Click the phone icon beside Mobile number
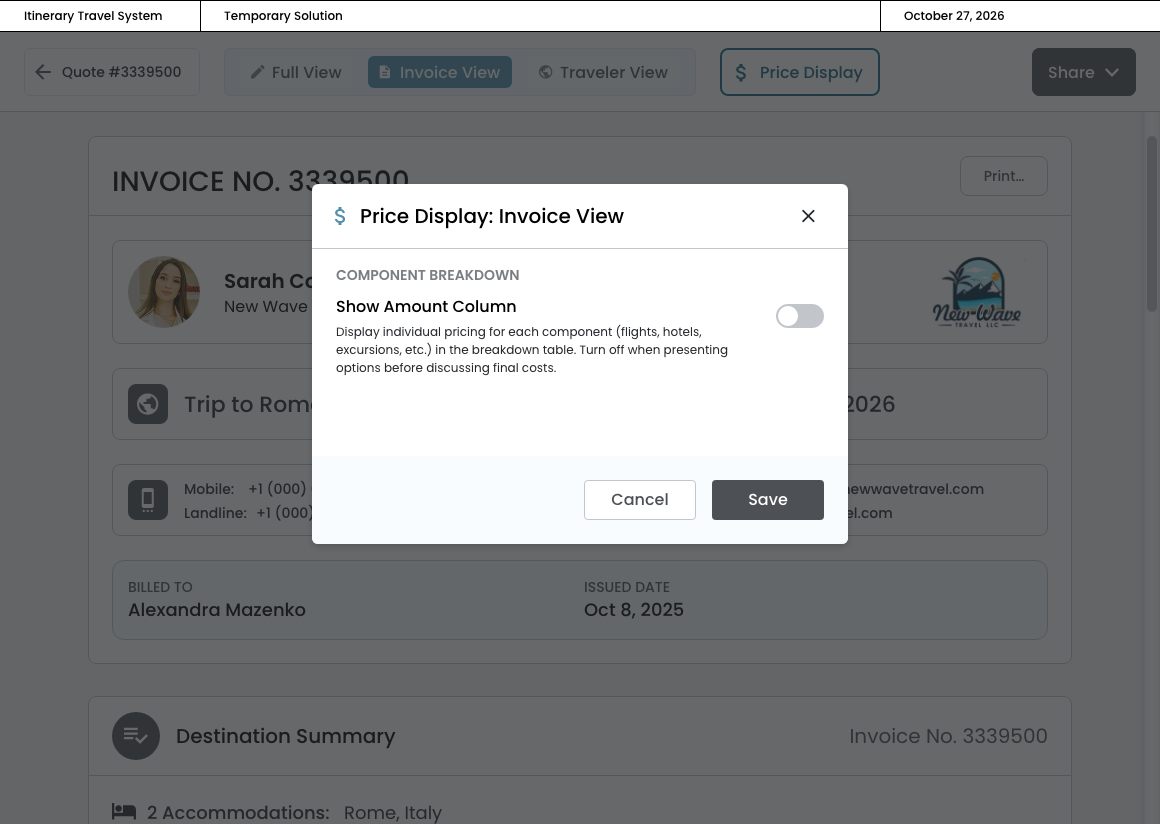The width and height of the screenshot is (1160, 824). (x=148, y=500)
